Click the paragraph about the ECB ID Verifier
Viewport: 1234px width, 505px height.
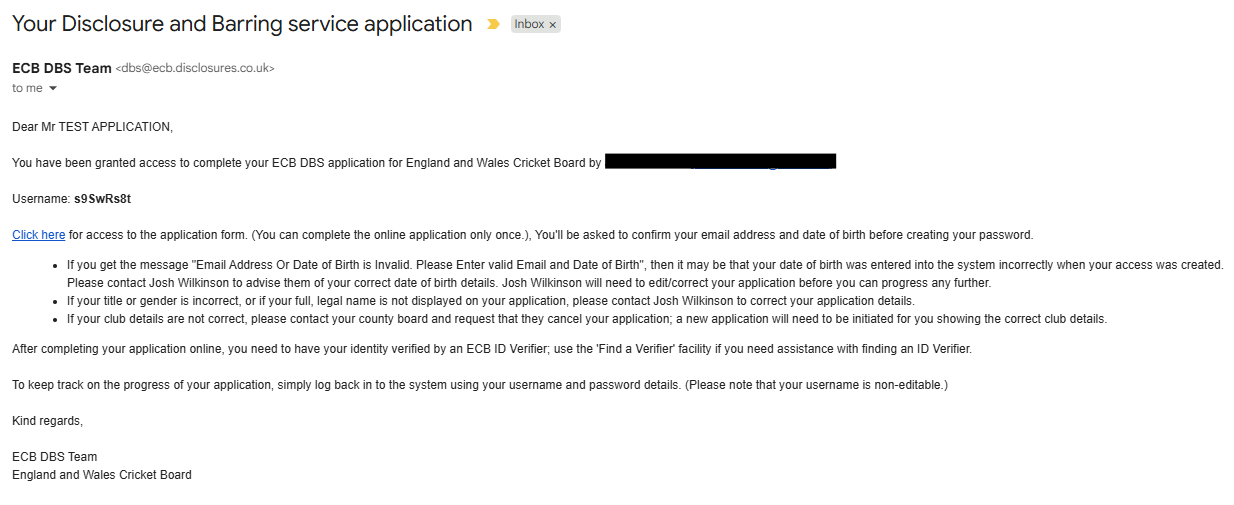click(491, 349)
